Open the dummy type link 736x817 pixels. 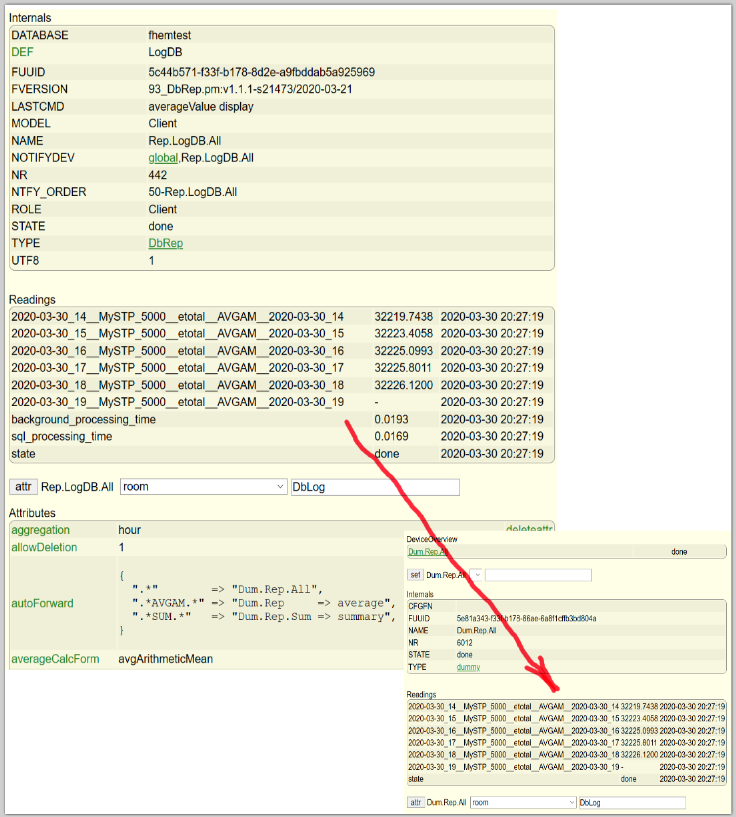(x=468, y=667)
